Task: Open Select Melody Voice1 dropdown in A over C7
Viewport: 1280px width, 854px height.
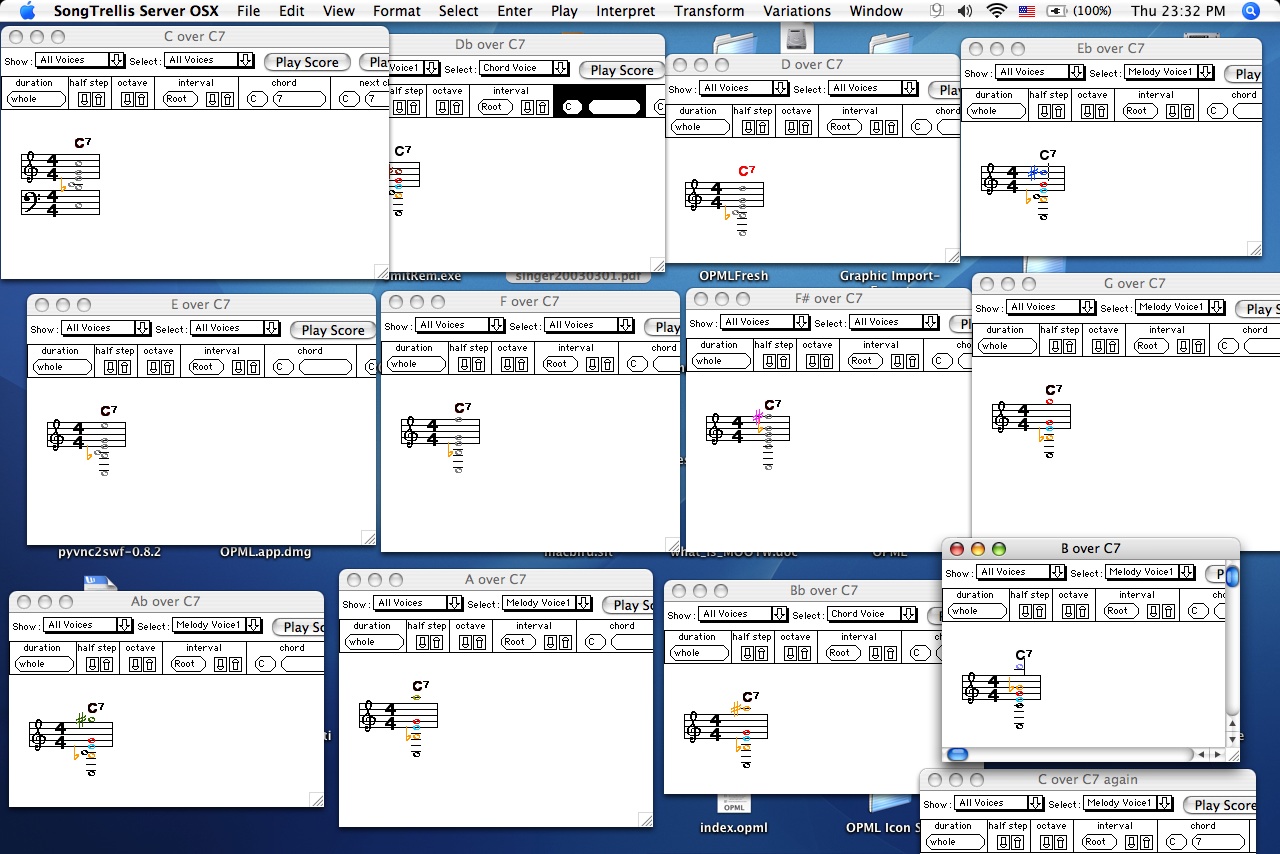Action: pyautogui.click(x=547, y=603)
